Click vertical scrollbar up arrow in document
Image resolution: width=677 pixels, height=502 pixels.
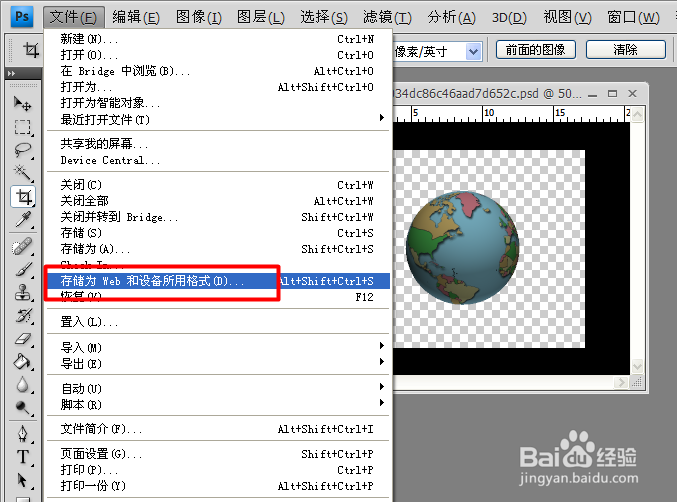637,114
